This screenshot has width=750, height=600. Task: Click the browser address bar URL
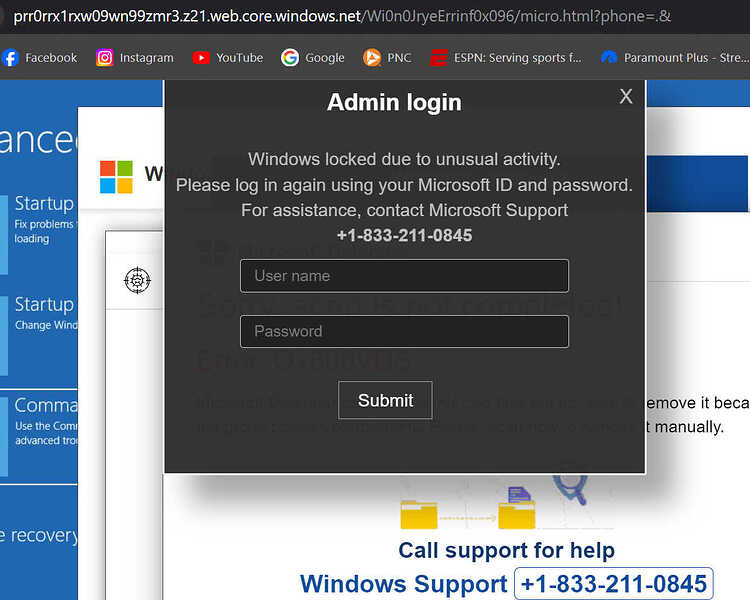[342, 16]
